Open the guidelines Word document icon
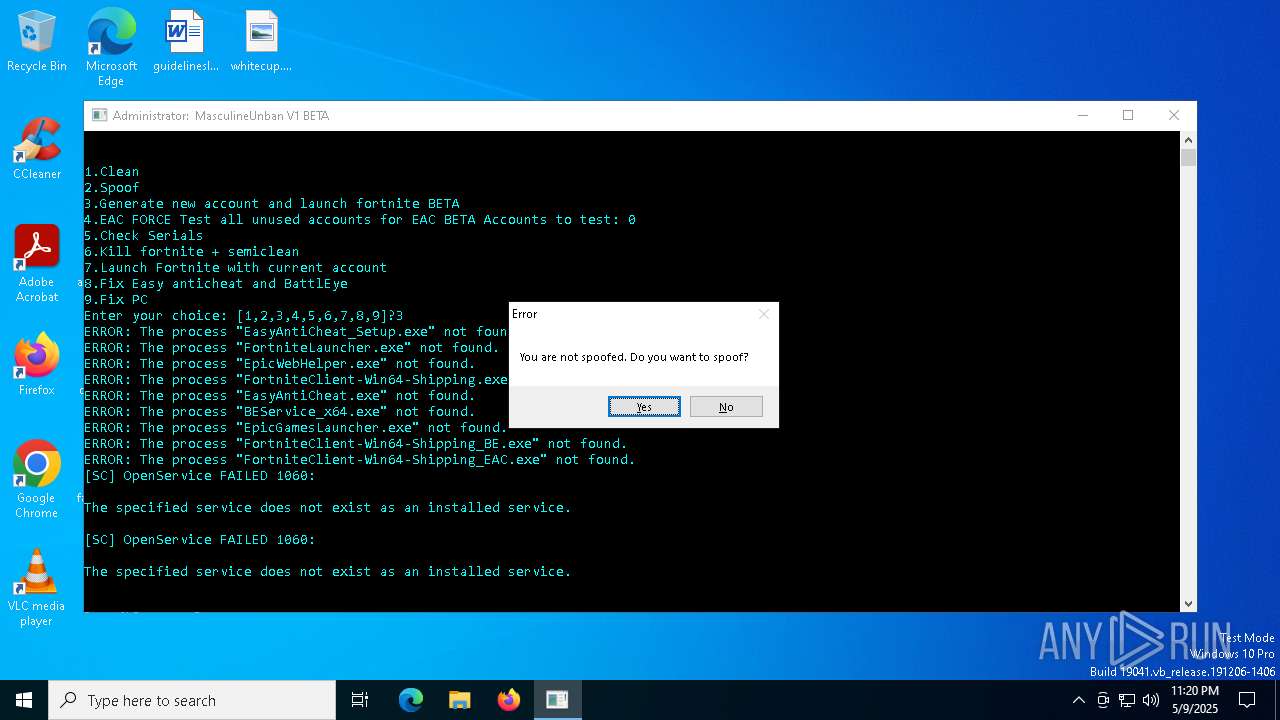Screen dimensions: 1280x720 click(185, 42)
